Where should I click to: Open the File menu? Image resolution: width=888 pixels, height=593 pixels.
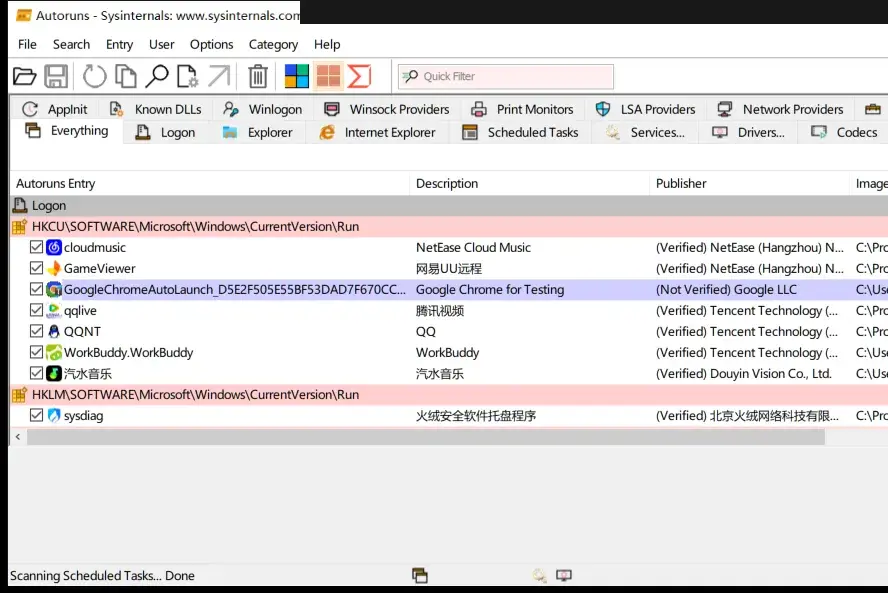(27, 44)
